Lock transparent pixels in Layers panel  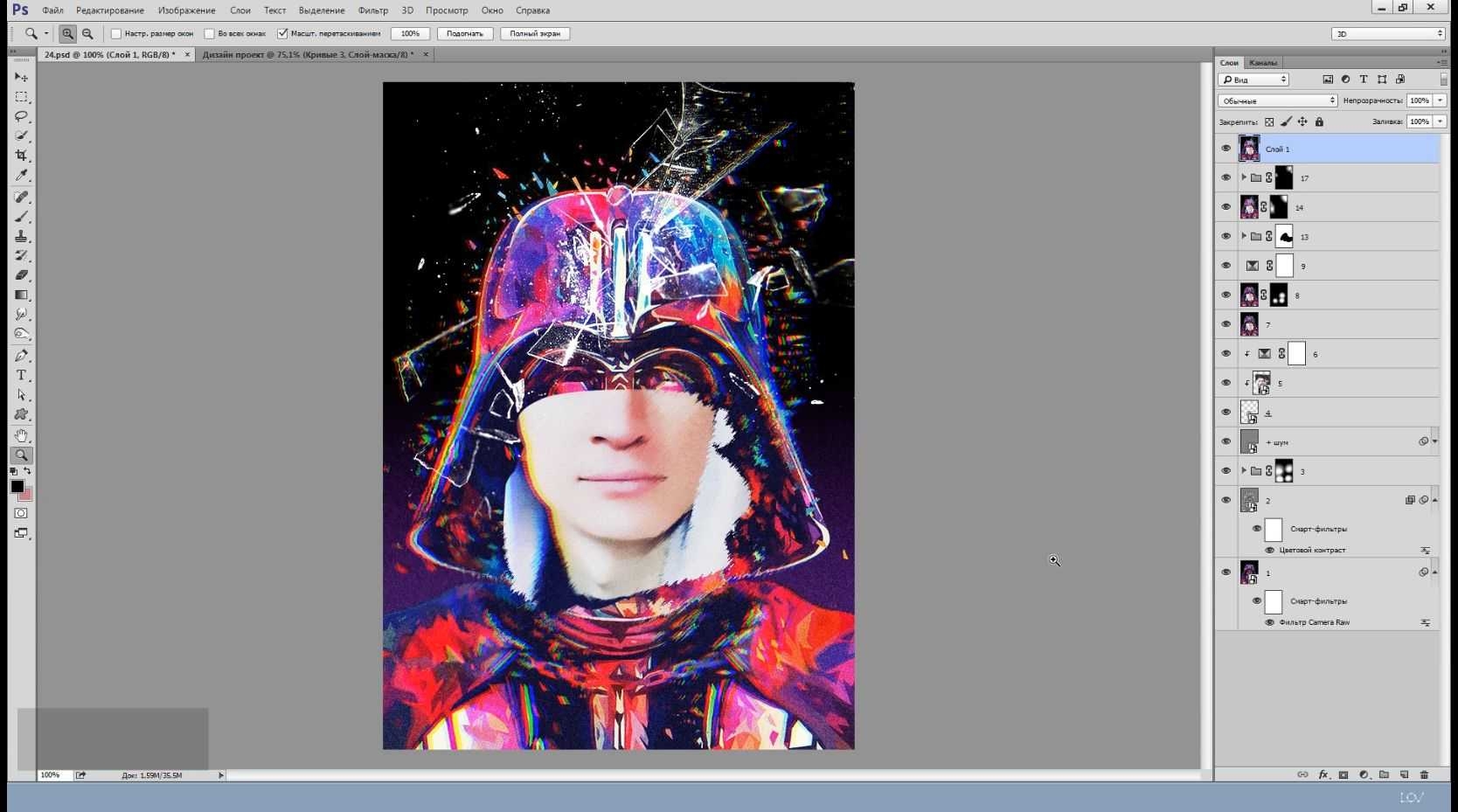tap(1269, 121)
